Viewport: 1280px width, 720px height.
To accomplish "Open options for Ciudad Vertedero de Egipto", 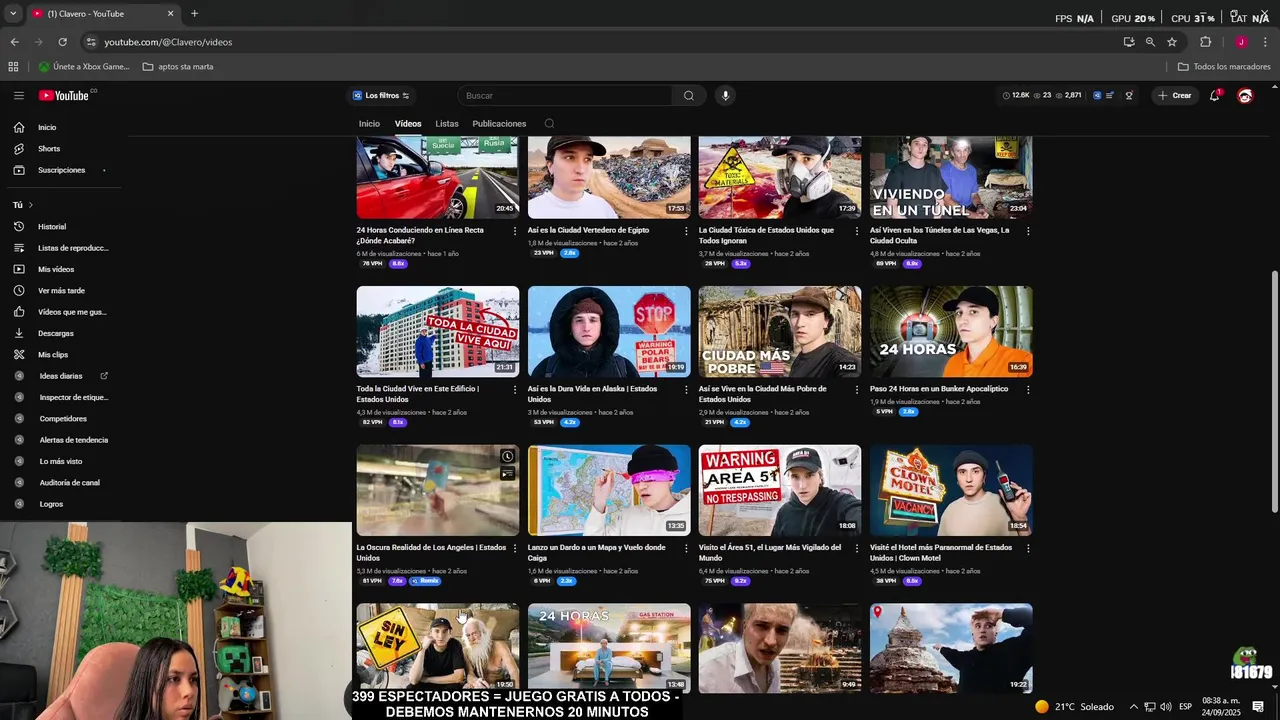I will pos(686,231).
